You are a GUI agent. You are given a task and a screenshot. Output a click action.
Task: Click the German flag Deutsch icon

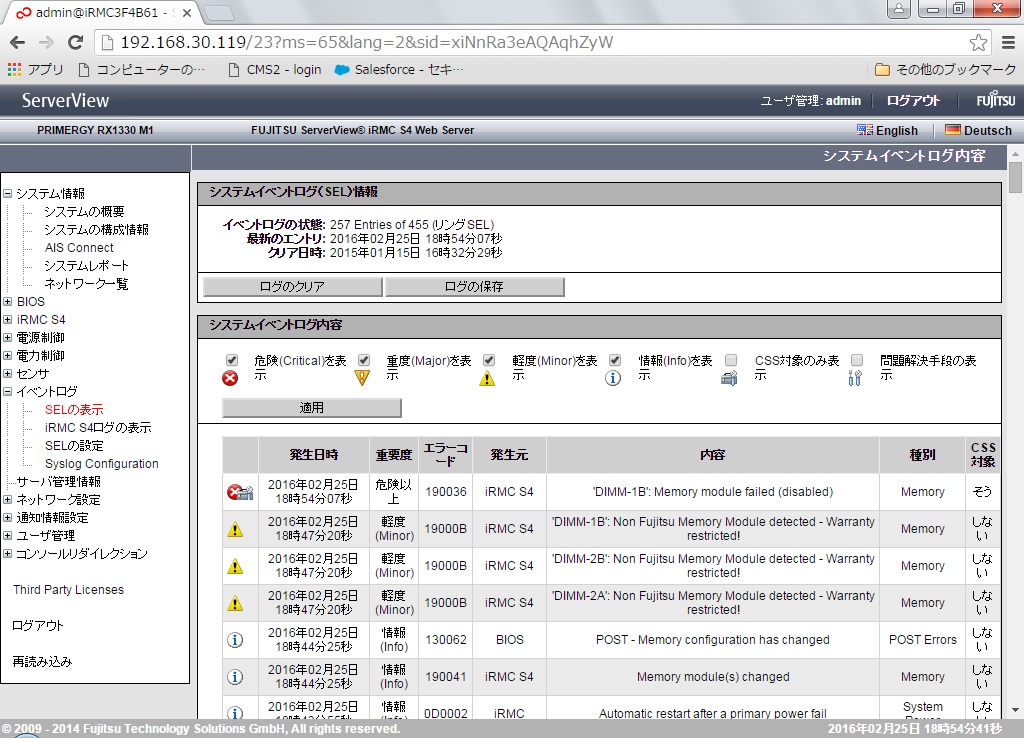(952, 130)
